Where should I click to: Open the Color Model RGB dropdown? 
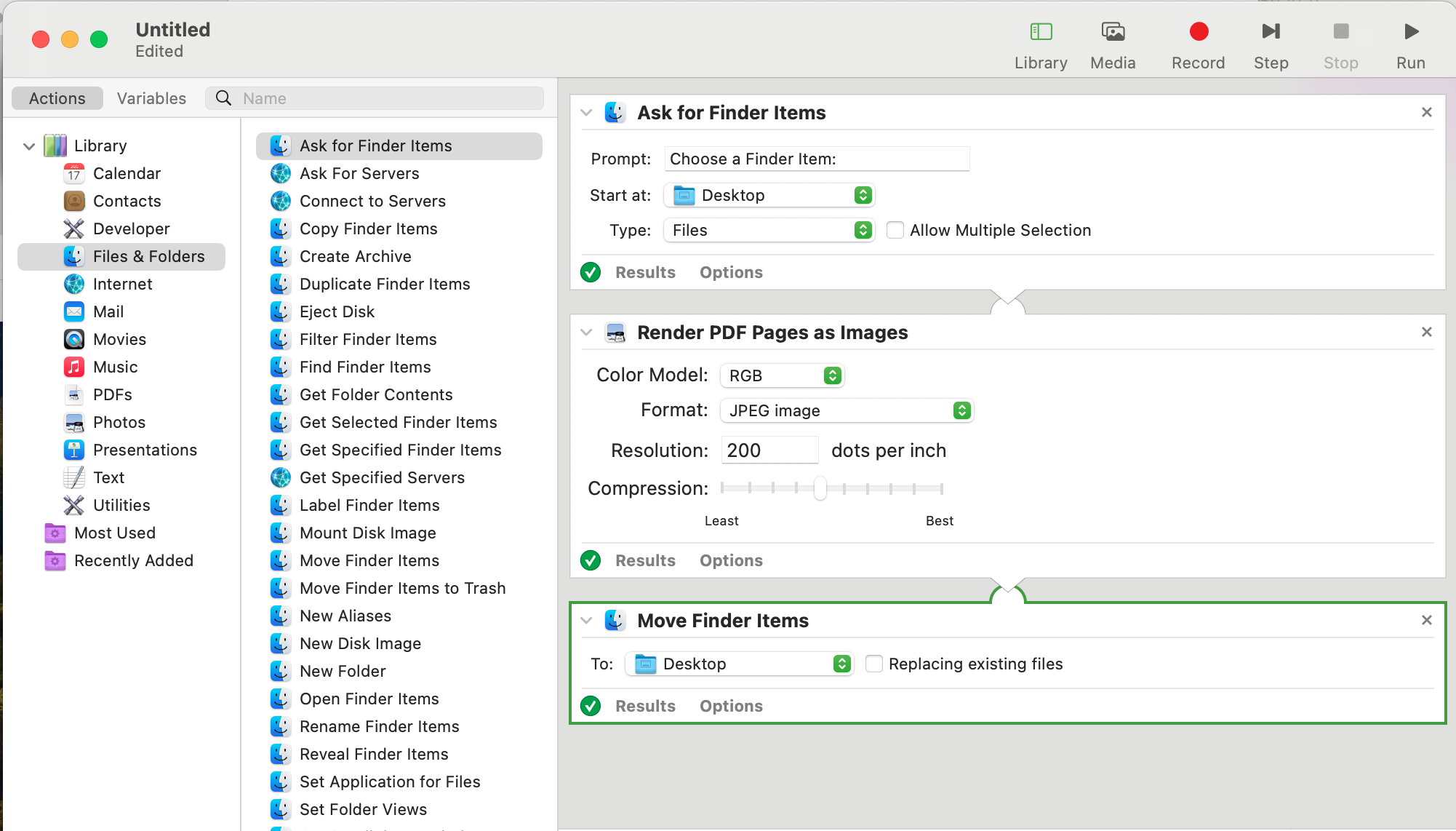[x=782, y=375]
